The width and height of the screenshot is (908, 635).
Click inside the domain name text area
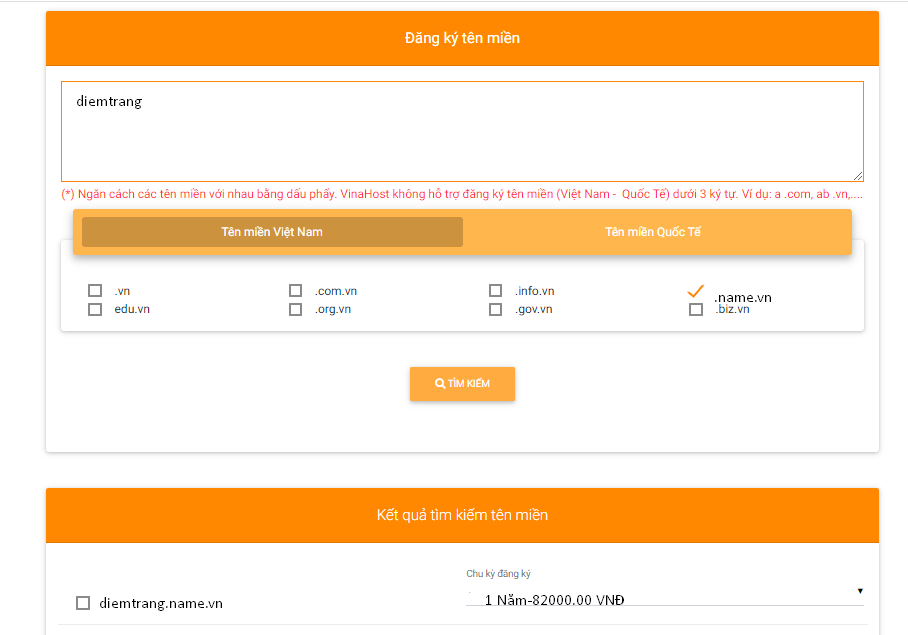point(462,130)
